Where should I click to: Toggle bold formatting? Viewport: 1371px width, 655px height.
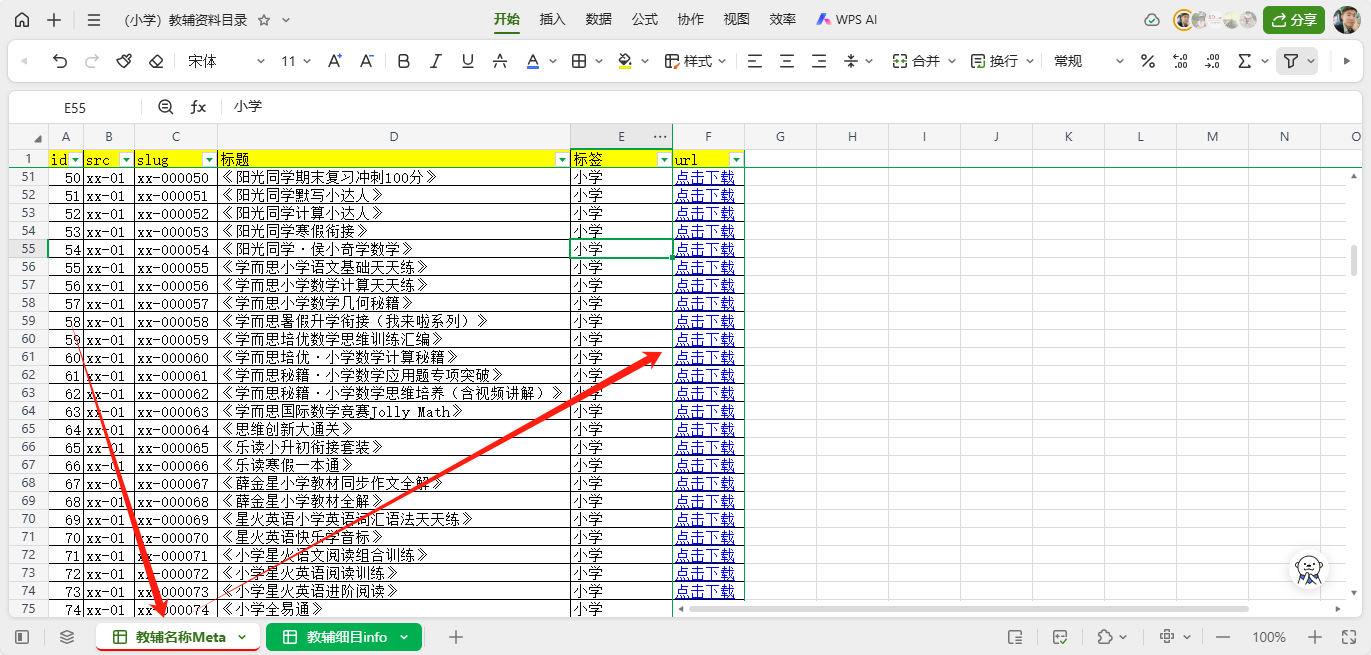click(x=404, y=61)
